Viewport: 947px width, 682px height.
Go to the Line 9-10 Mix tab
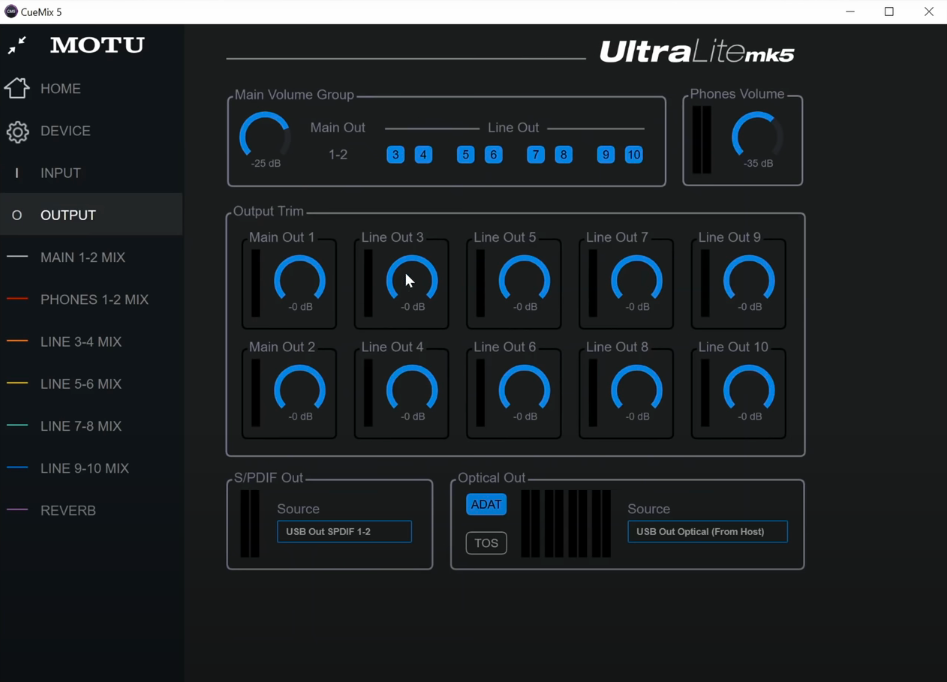pos(84,468)
